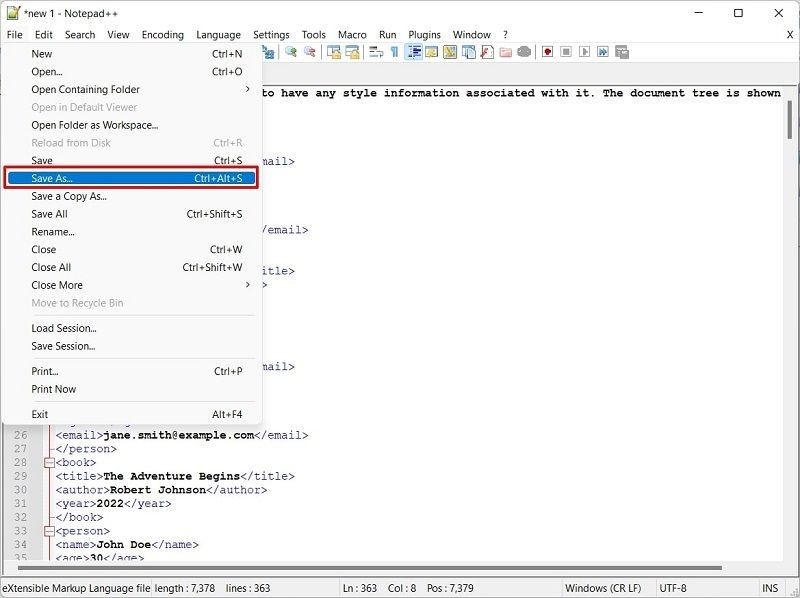
Task: Toggle the Show Indent Guide icon
Action: 413,52
